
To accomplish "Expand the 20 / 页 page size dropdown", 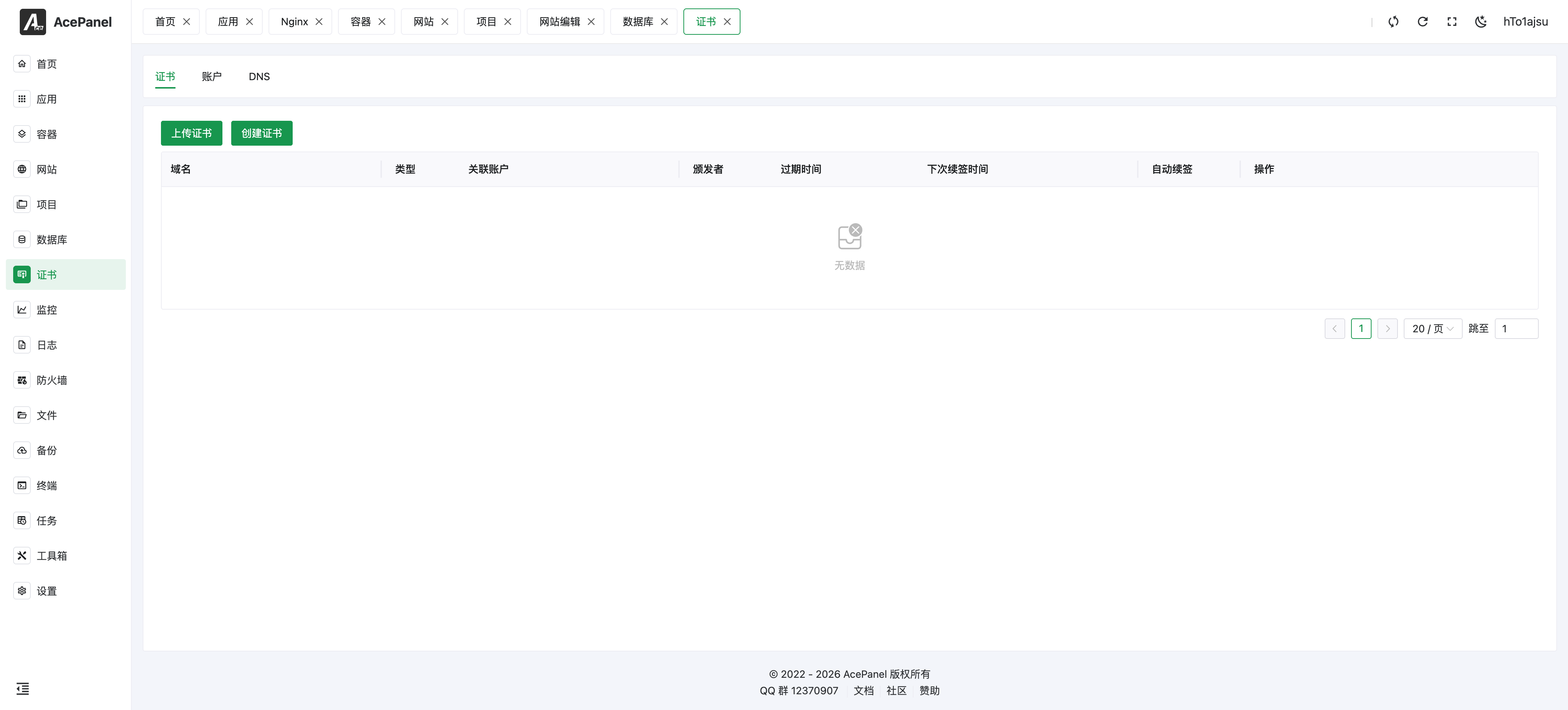I will (x=1432, y=329).
